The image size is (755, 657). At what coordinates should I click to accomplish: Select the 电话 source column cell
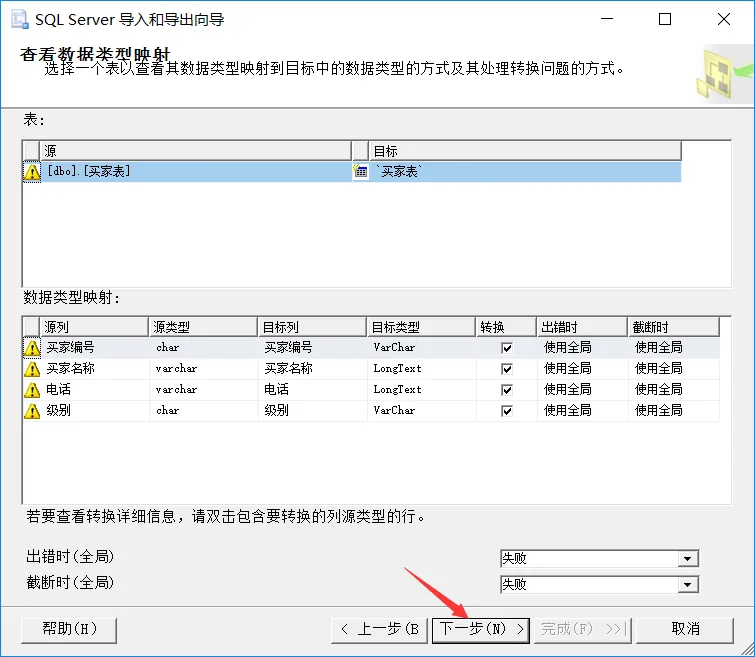point(95,389)
